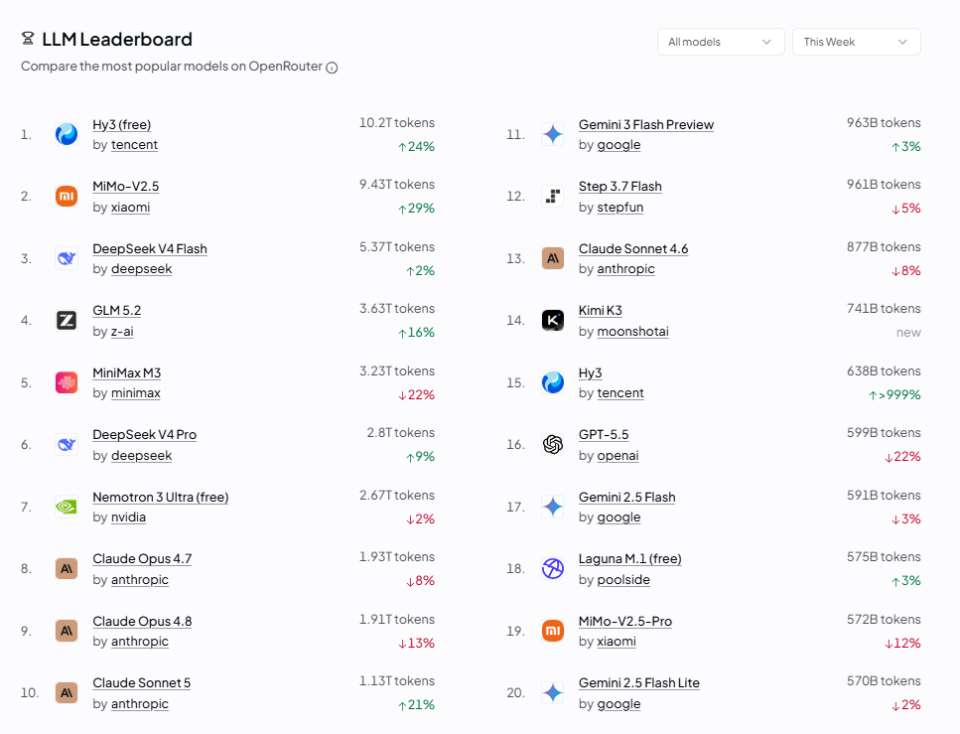Click the hourglass icon next to LLM Leaderboard
The image size is (960, 734).
tap(28, 39)
